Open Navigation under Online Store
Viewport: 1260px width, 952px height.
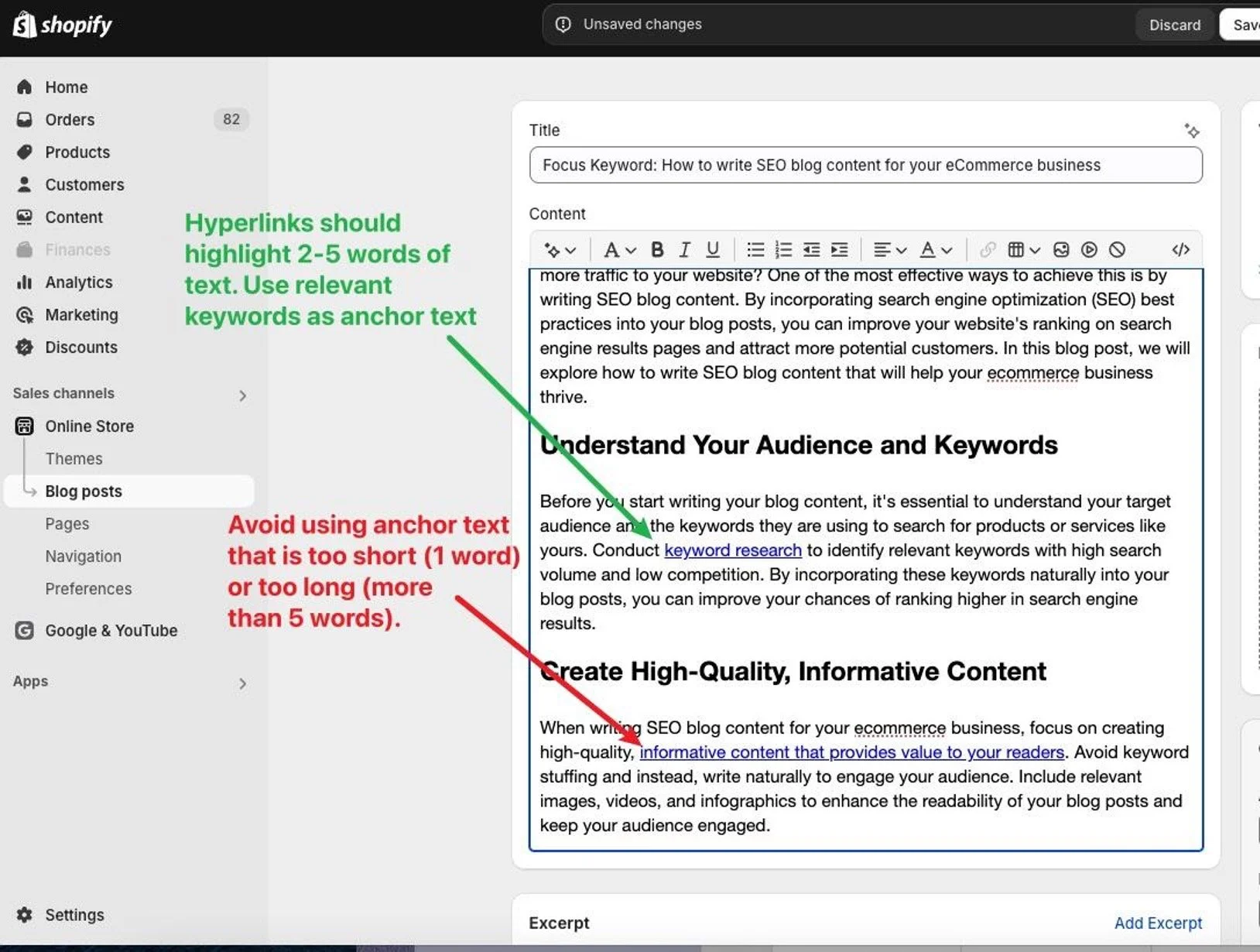point(83,556)
